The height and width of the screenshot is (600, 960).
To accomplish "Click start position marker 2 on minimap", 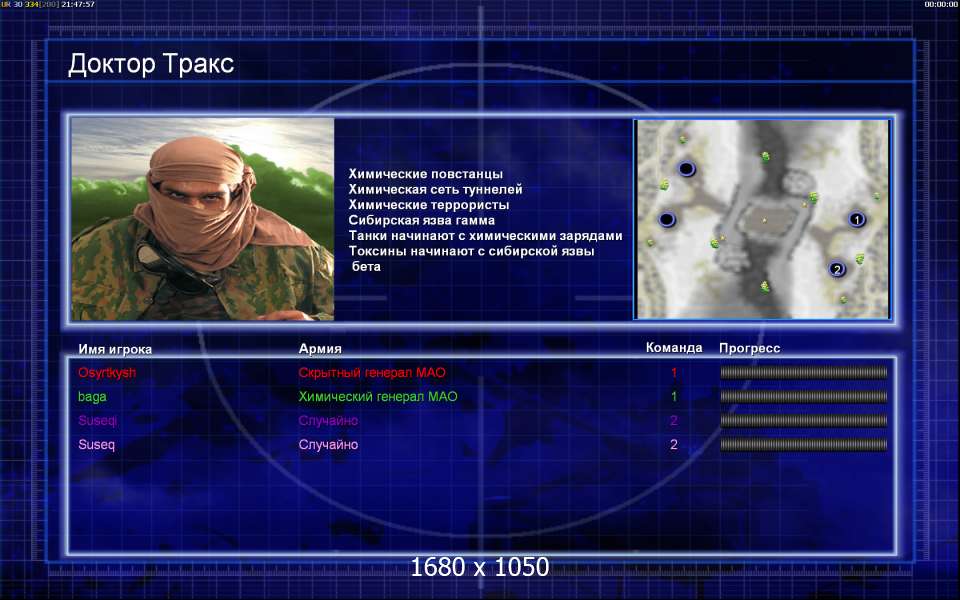I will coord(837,269).
